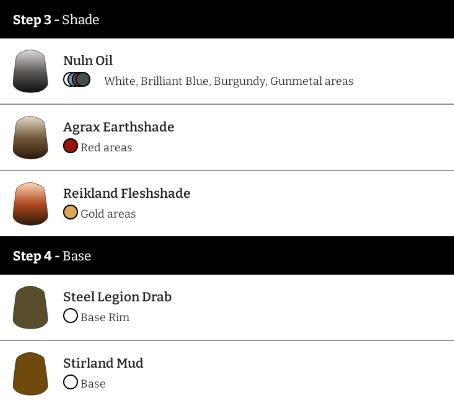Open the Reikland Fleshshade paint name
This screenshot has width=454, height=404.
coord(127,193)
